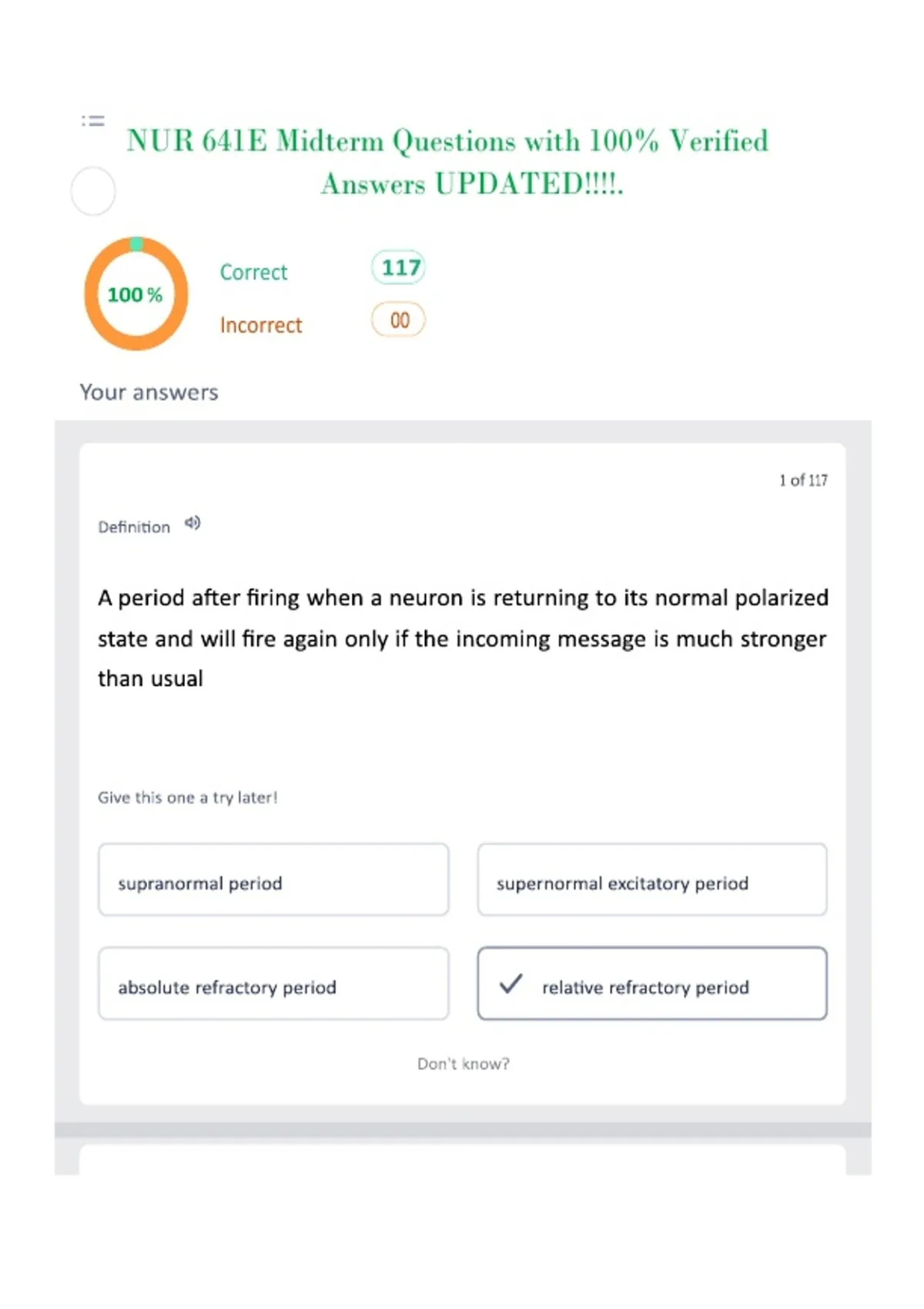Click the Don't know? link
924x1309 pixels.
coord(464,1064)
